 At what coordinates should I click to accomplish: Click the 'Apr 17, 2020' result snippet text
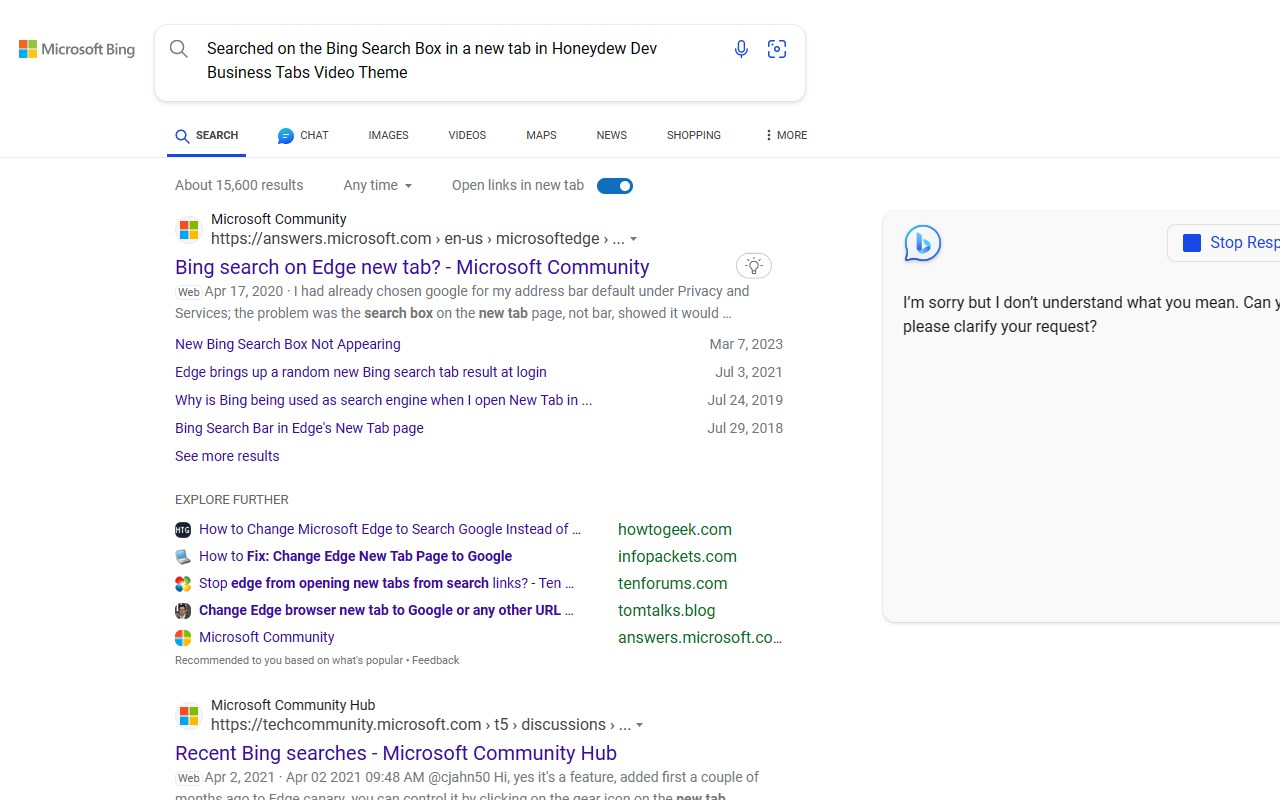(x=463, y=302)
